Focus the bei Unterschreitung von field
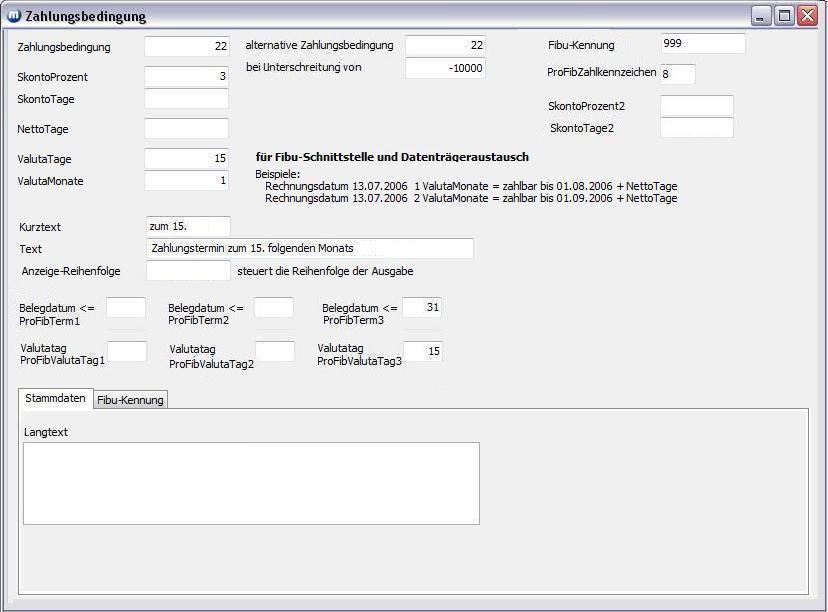This screenshot has width=828, height=612. [x=445, y=68]
